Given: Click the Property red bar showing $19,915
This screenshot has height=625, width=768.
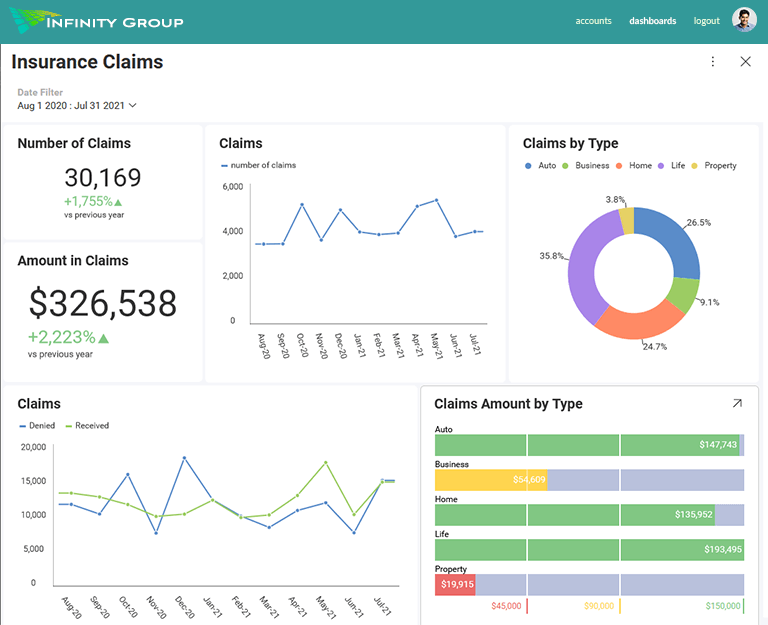Looking at the screenshot, I should pyautogui.click(x=456, y=584).
